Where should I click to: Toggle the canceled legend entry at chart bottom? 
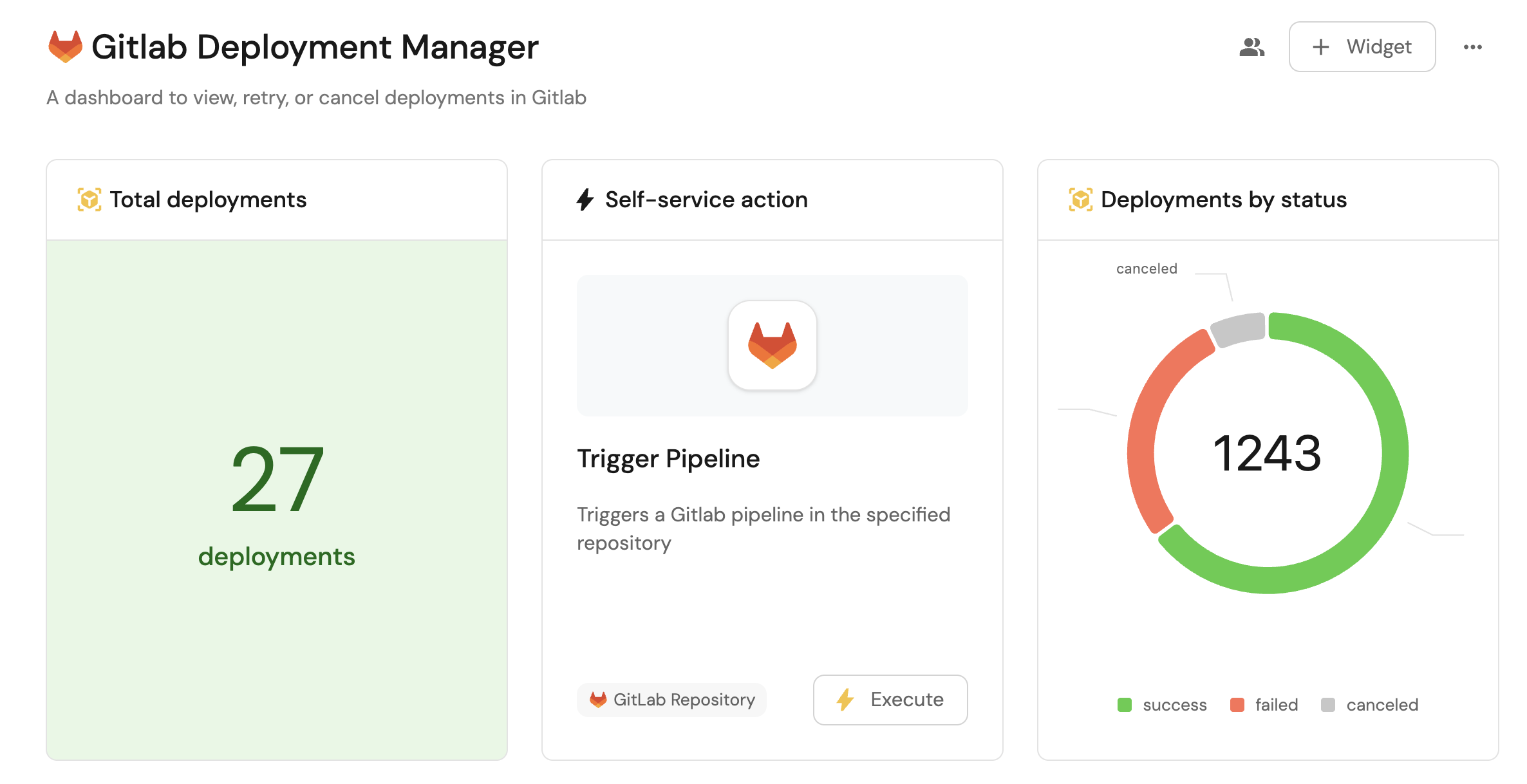tap(1369, 705)
